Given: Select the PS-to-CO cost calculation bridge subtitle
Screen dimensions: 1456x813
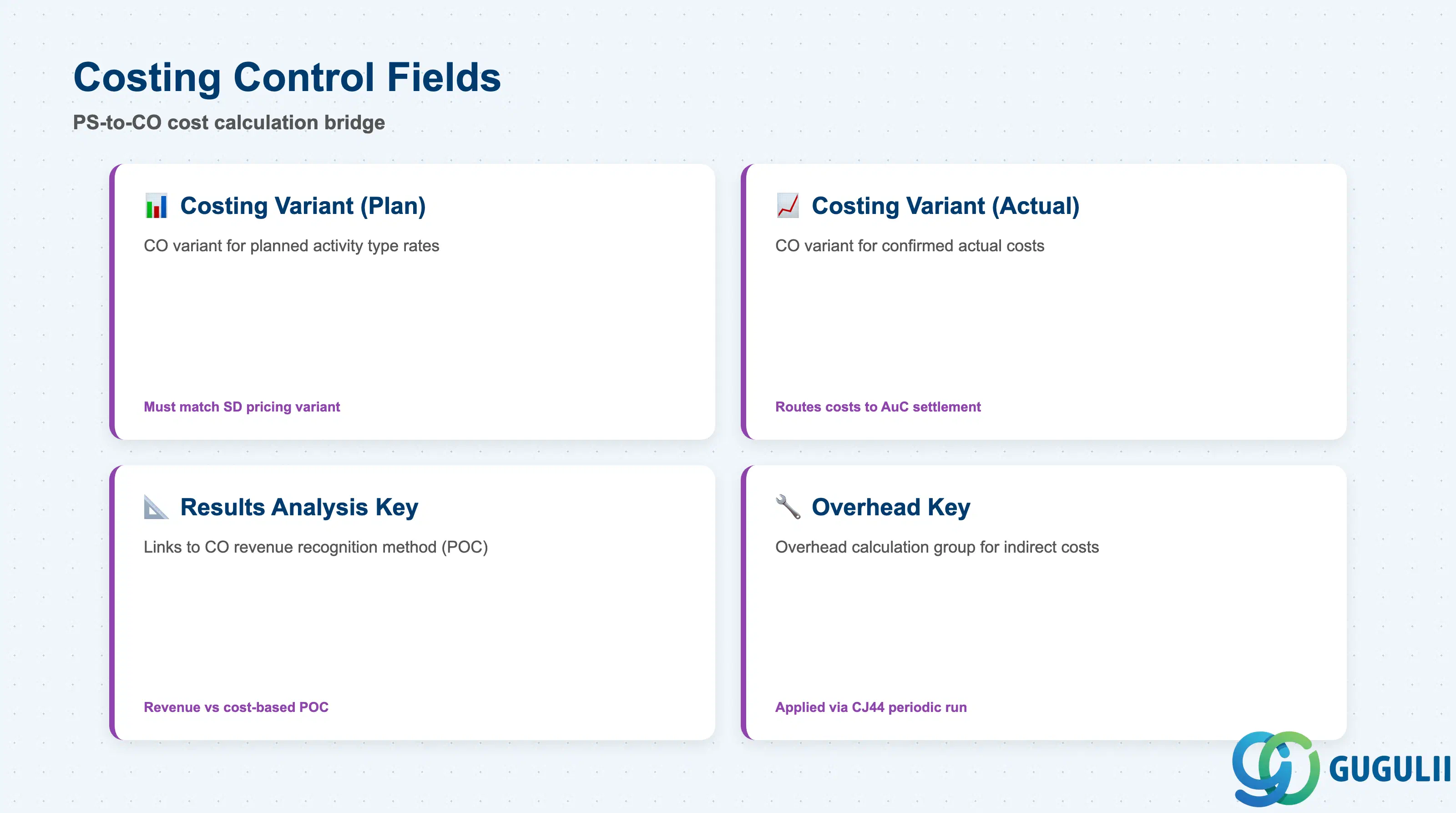Looking at the screenshot, I should coord(229,123).
